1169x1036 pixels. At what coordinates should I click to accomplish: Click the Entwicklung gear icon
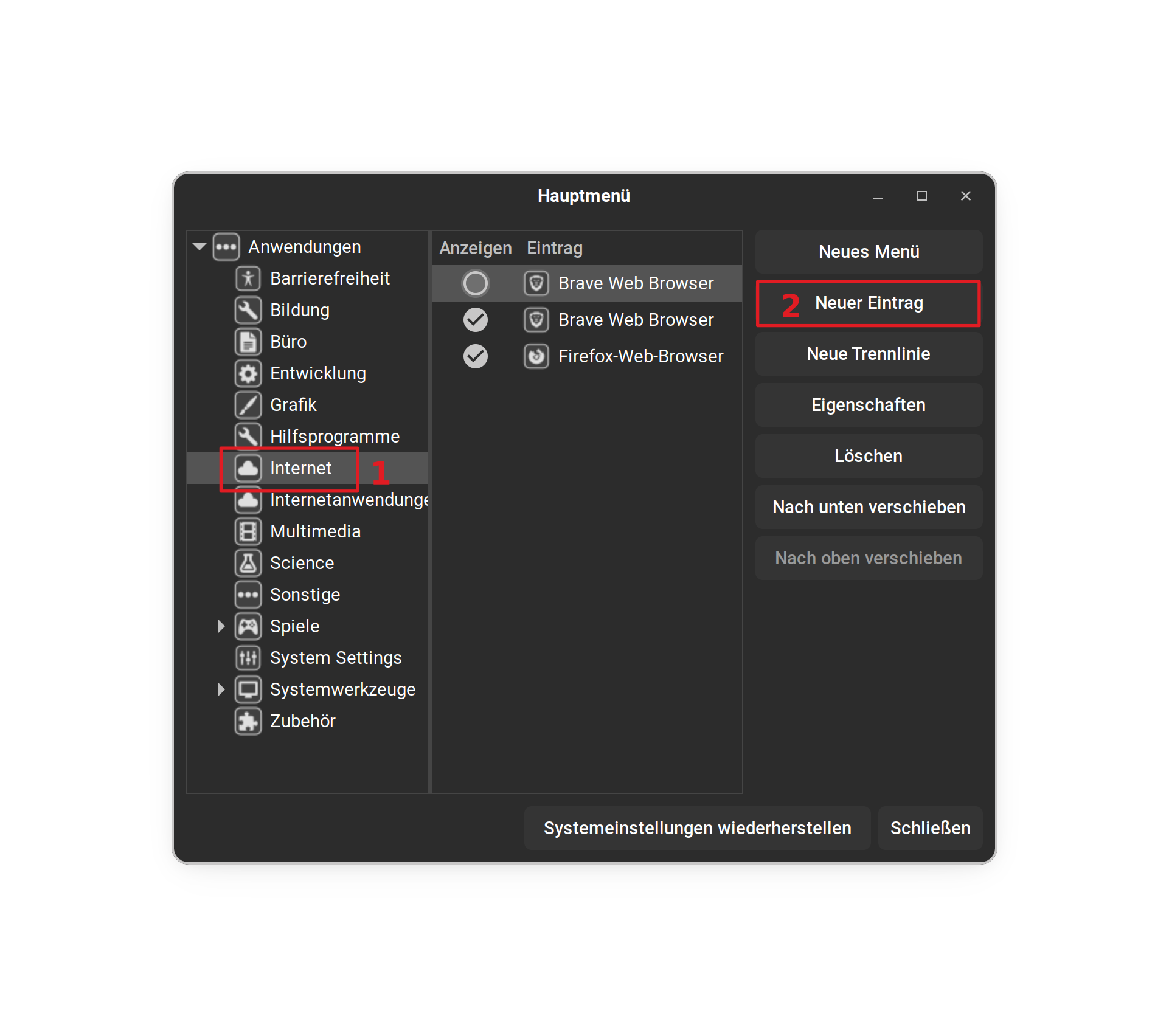248,373
